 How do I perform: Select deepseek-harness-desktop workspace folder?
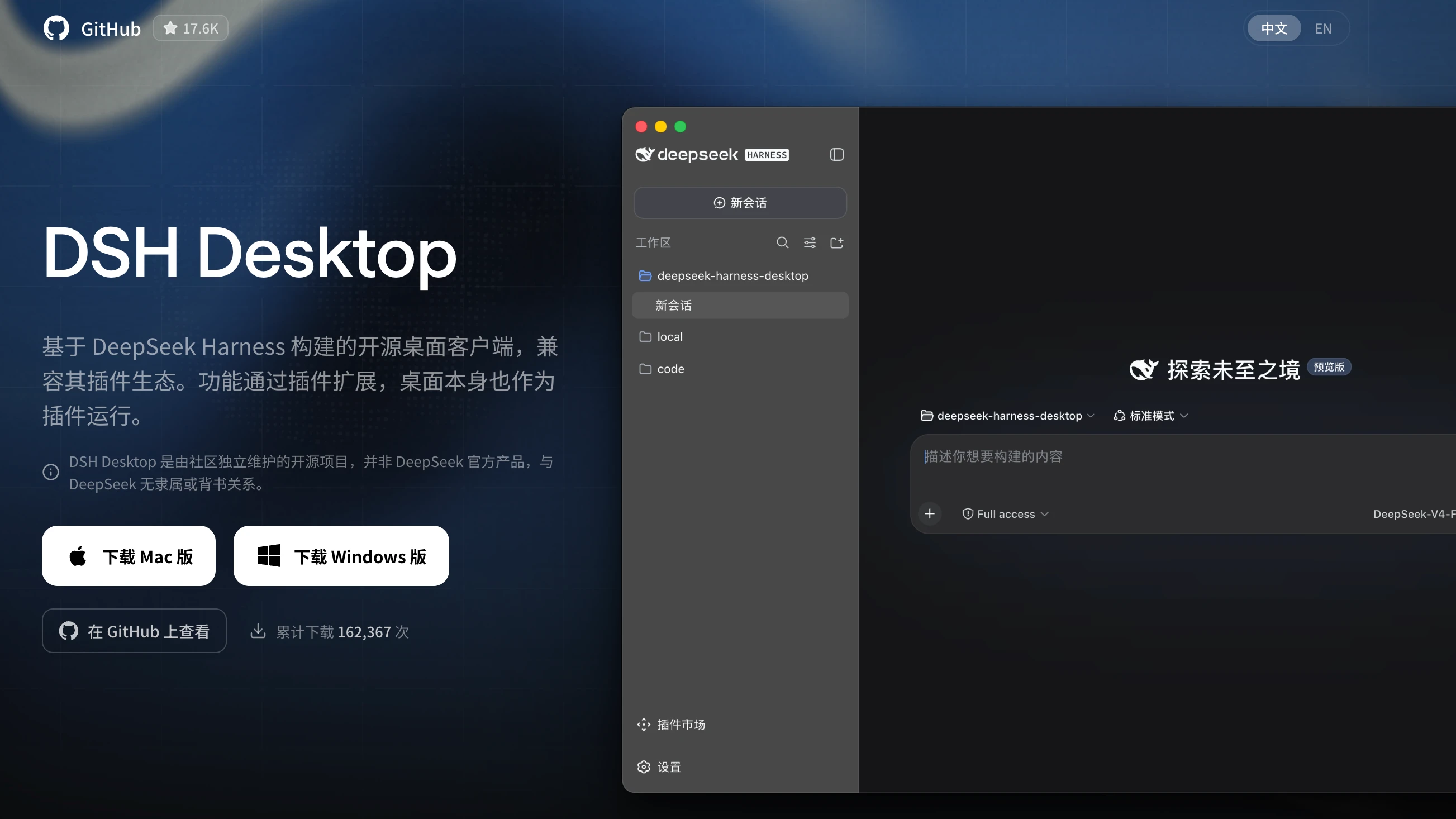(740, 276)
